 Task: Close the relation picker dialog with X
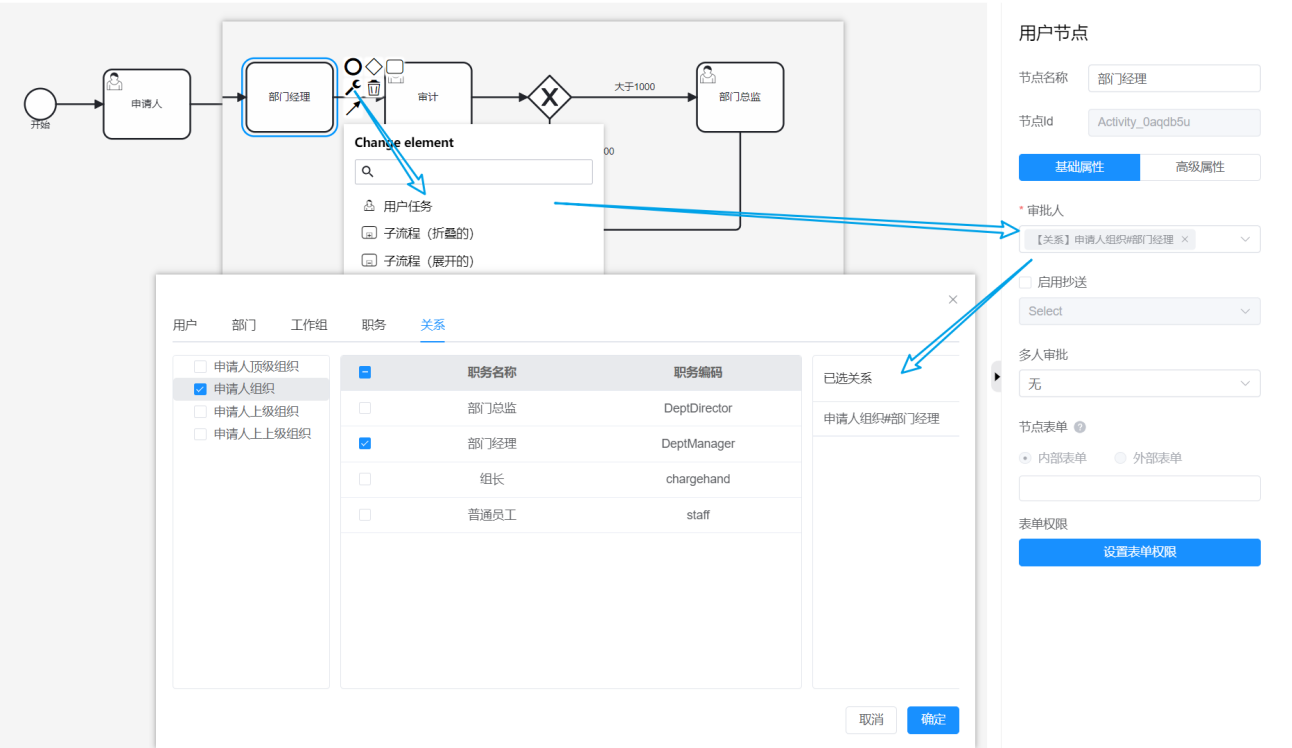tap(952, 300)
